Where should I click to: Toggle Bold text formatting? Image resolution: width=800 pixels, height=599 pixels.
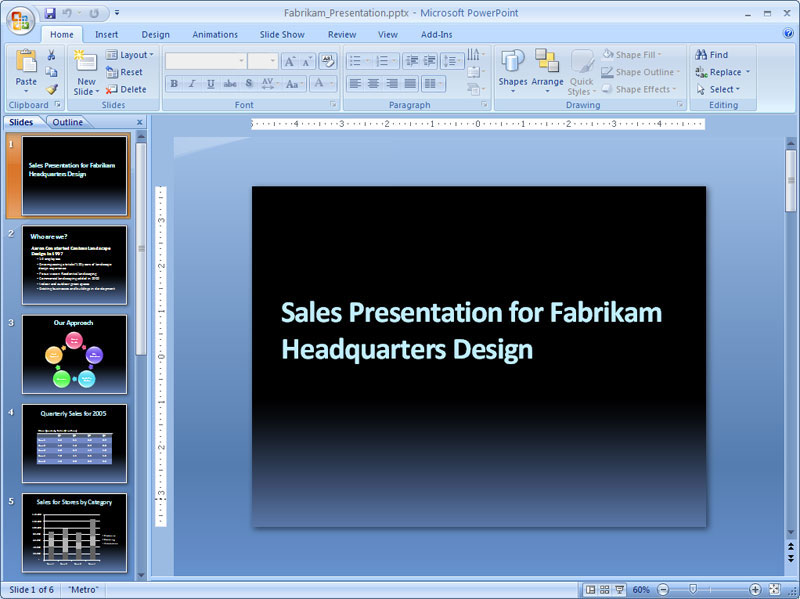(174, 84)
